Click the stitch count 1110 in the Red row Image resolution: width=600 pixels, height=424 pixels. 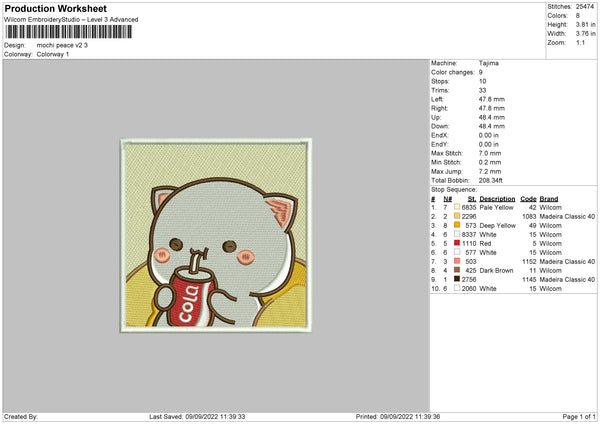point(469,243)
